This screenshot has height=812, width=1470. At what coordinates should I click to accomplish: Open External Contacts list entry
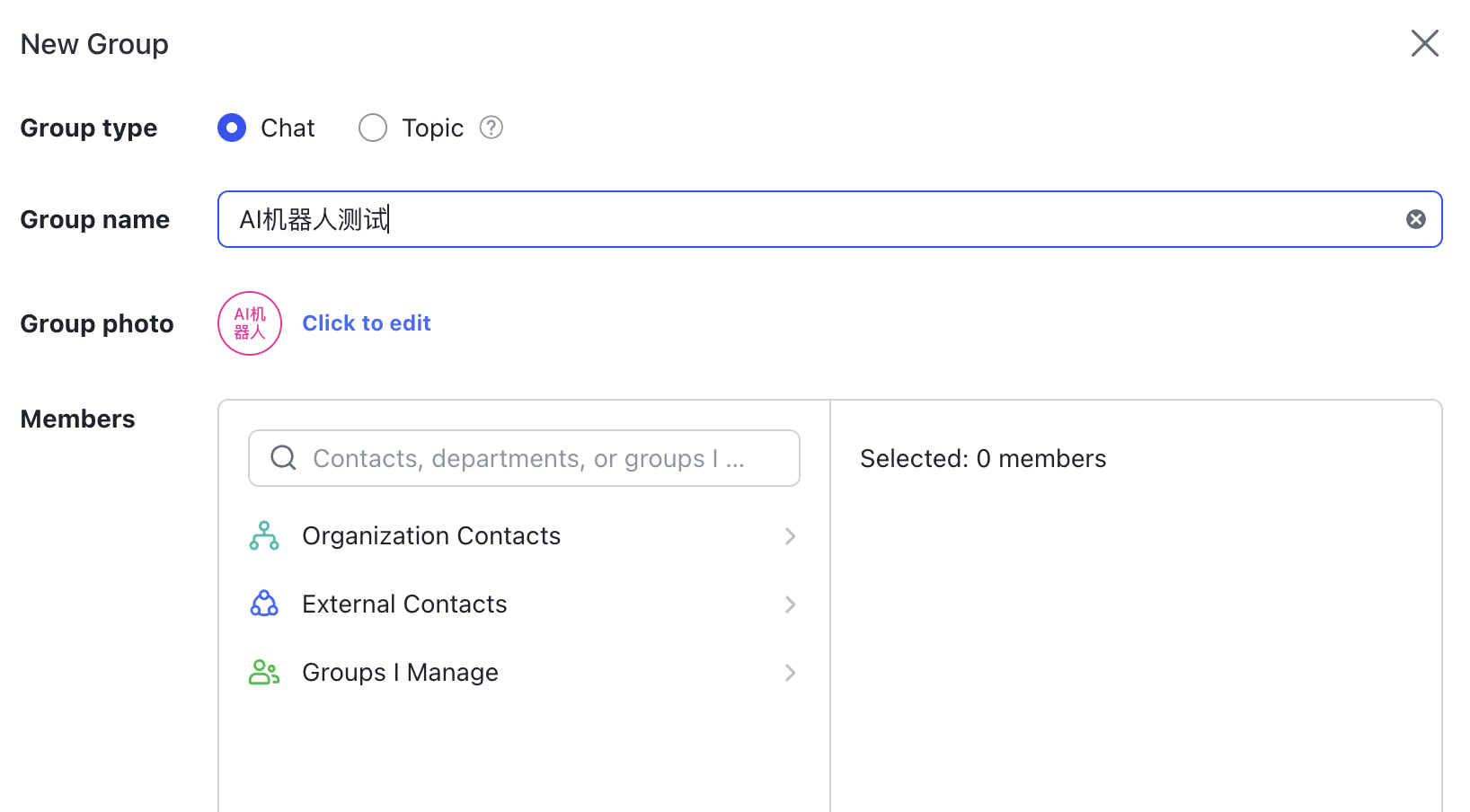click(524, 605)
